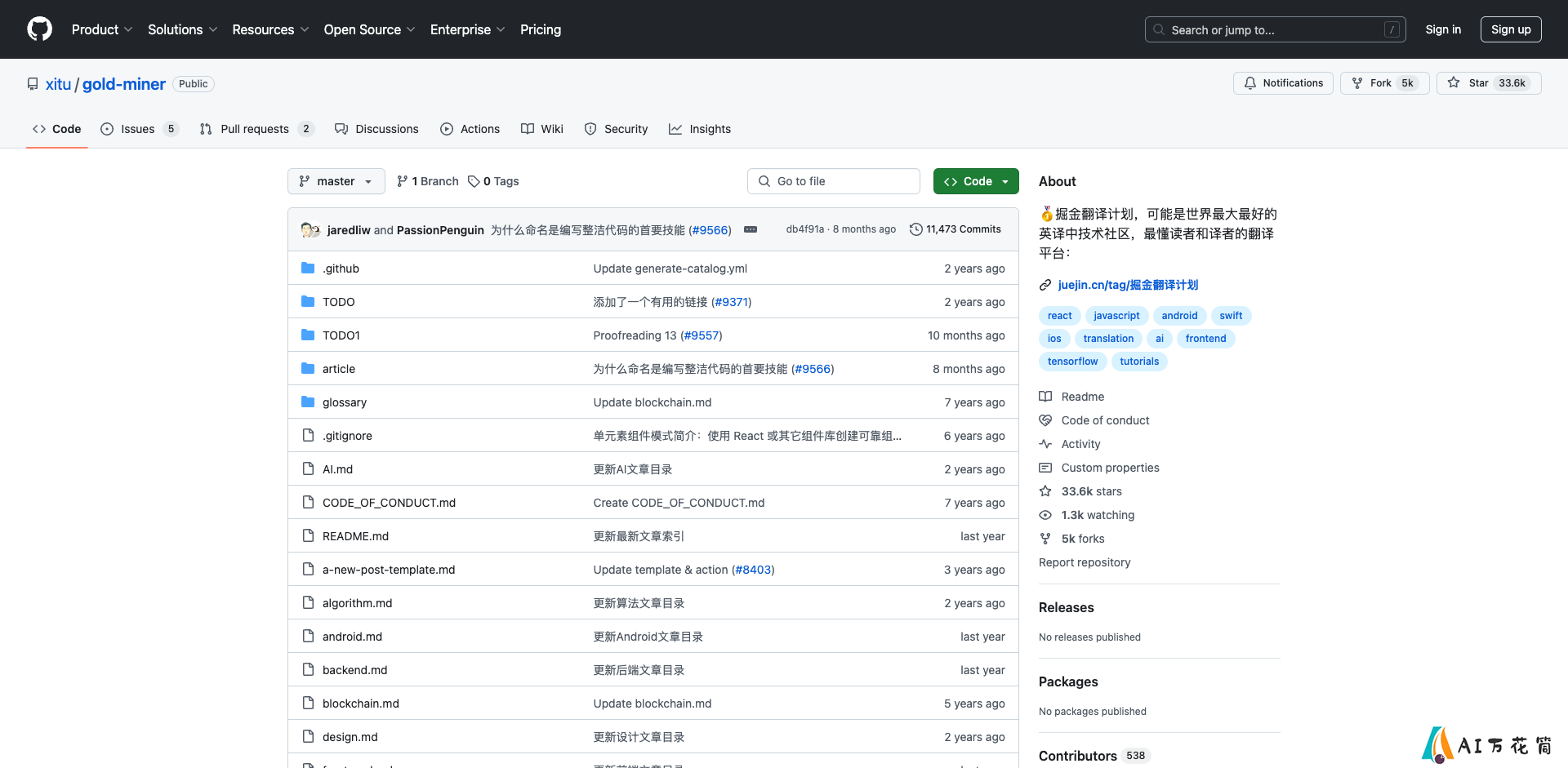1568x768 pixels.
Task: Star the gold-miner repository
Action: [x=1489, y=83]
